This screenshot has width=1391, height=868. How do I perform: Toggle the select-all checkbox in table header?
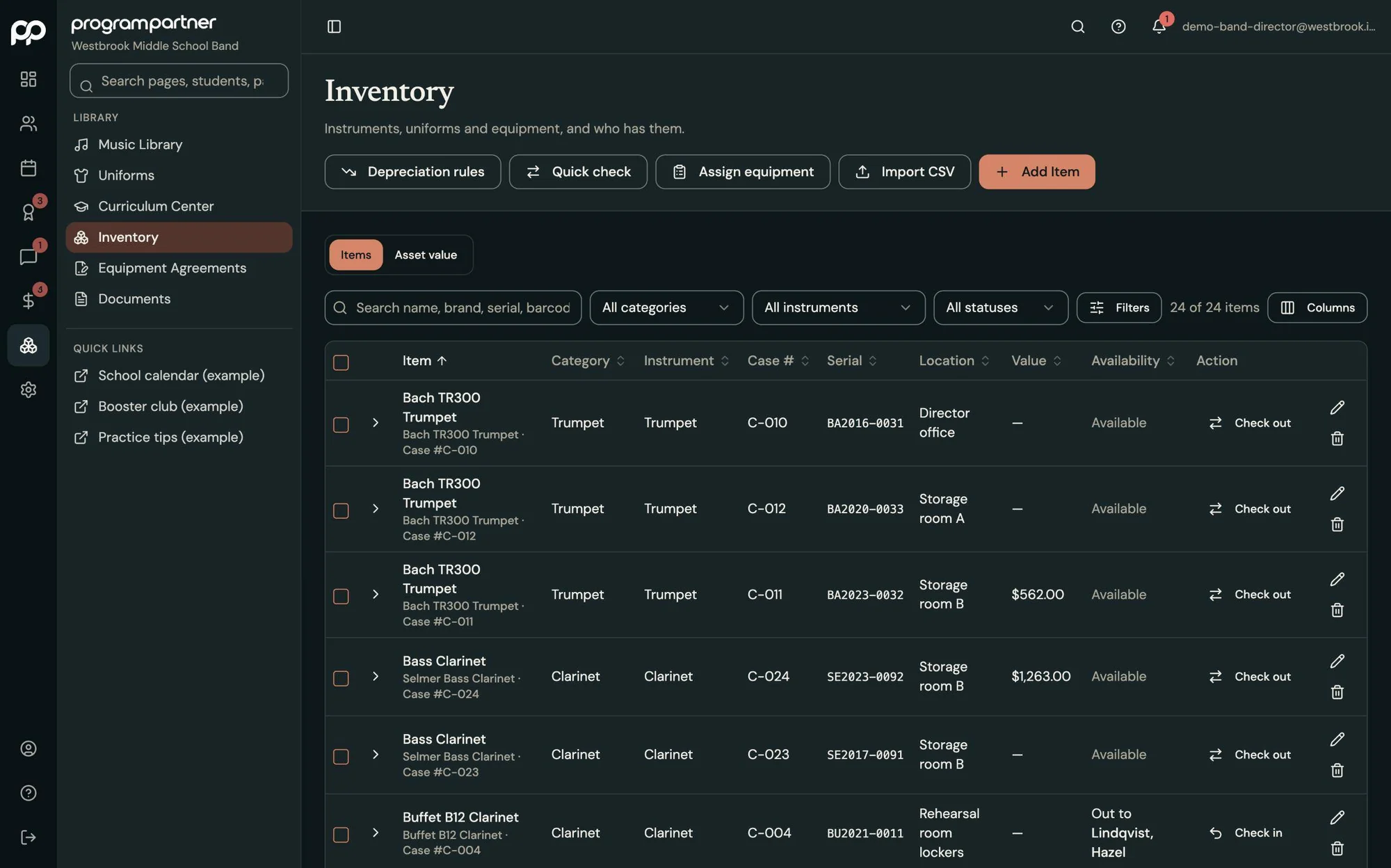[341, 362]
